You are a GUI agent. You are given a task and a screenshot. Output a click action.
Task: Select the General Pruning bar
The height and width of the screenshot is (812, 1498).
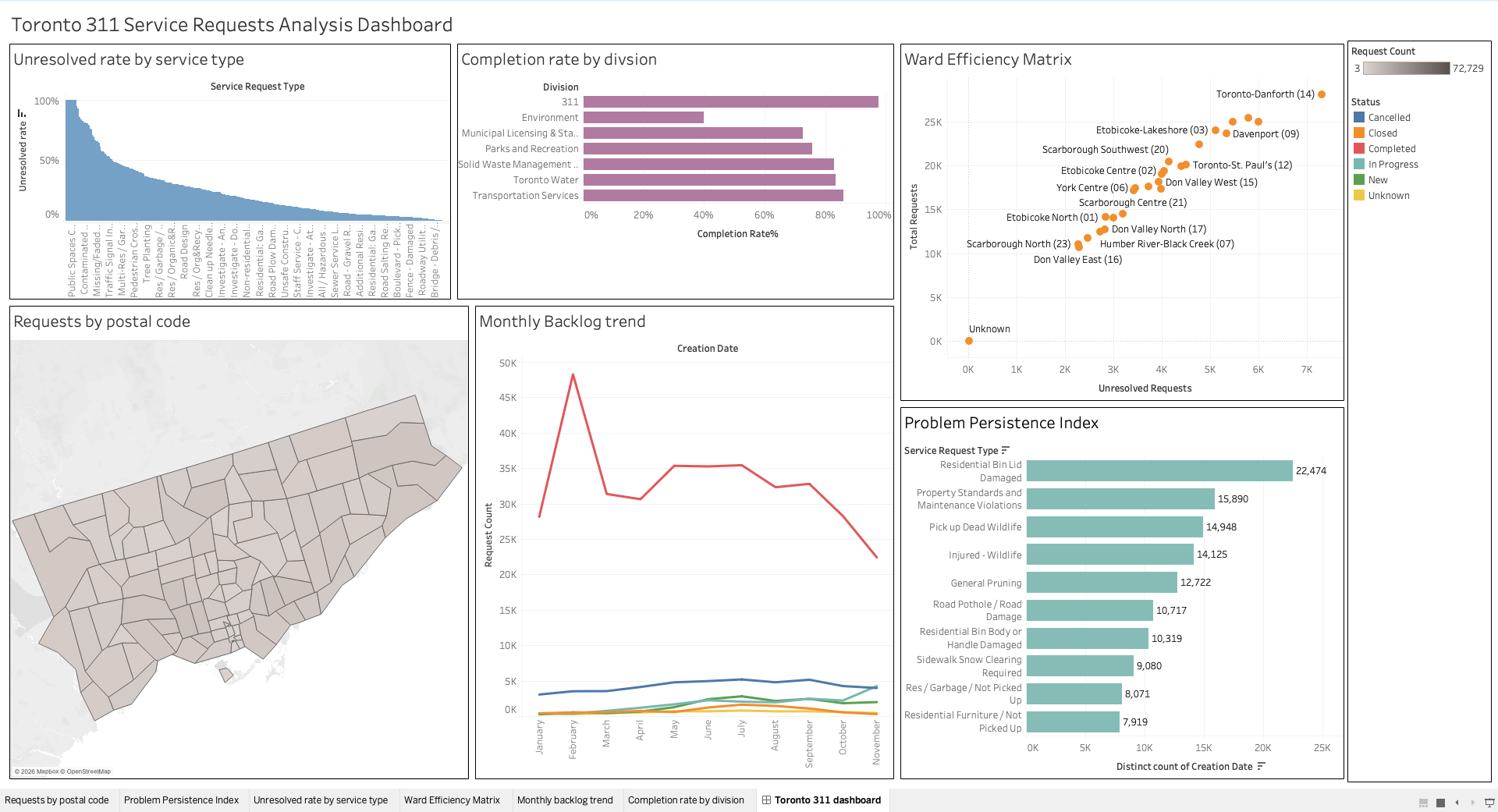(x=1102, y=582)
